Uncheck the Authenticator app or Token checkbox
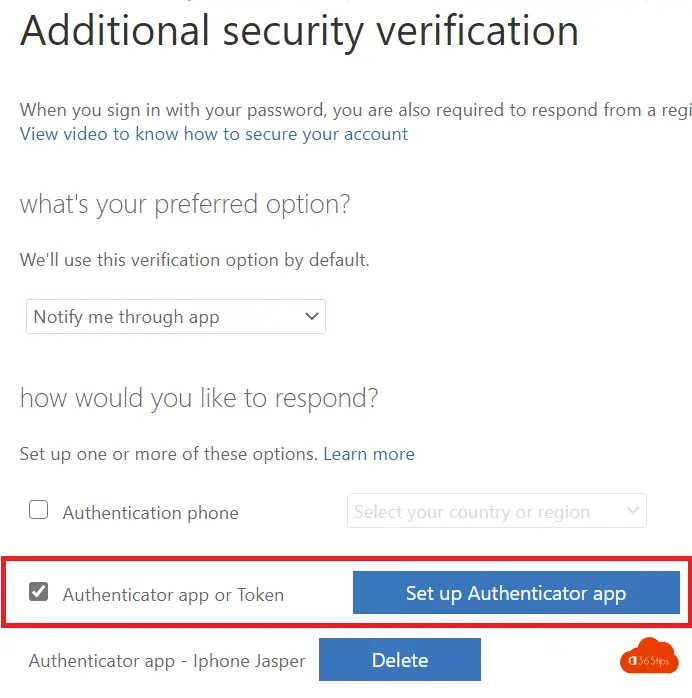Viewport: 692px width, 698px height. tap(38, 592)
